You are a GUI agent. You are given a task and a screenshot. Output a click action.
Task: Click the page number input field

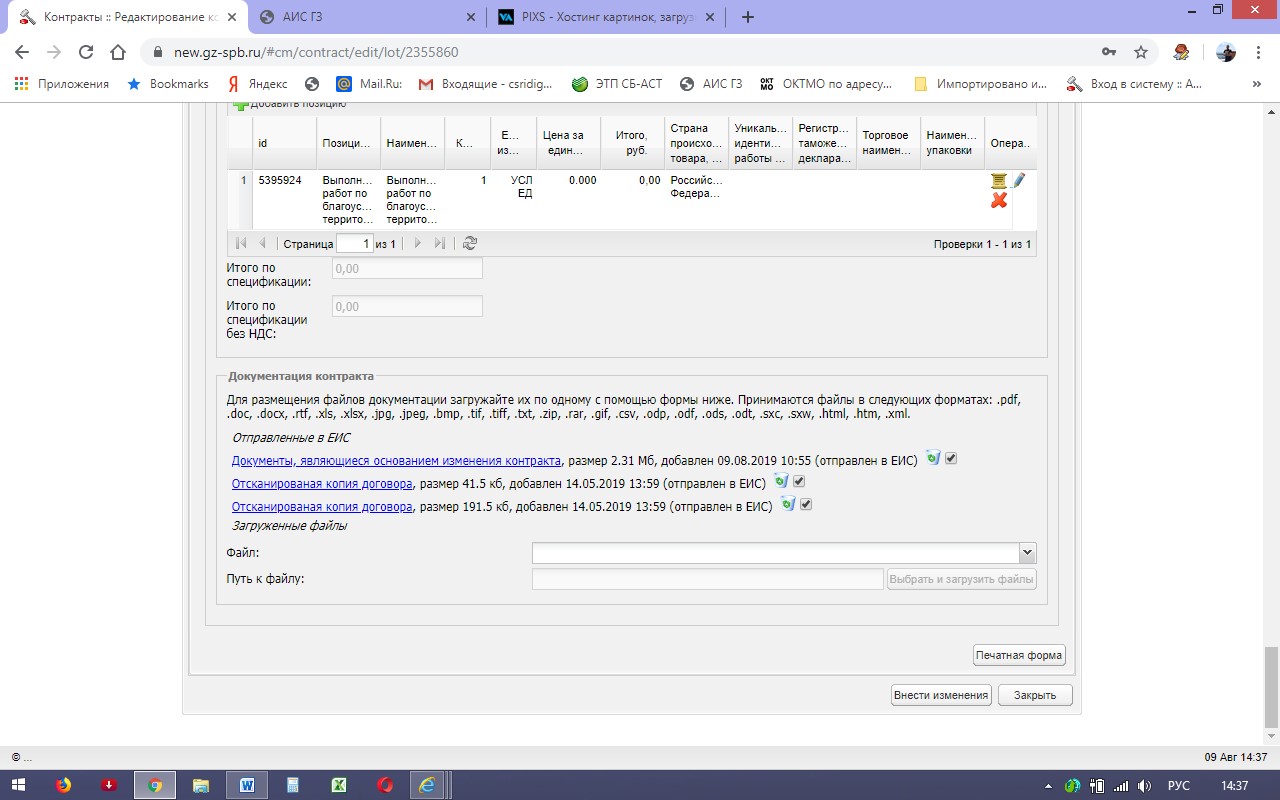354,243
